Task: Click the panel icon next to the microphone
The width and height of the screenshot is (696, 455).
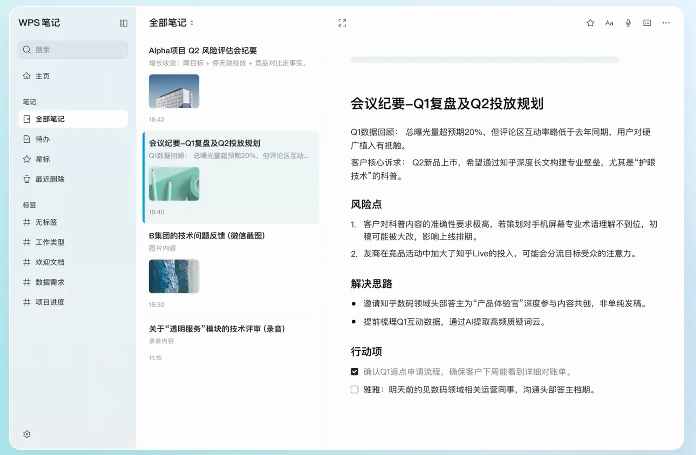Action: (x=647, y=23)
